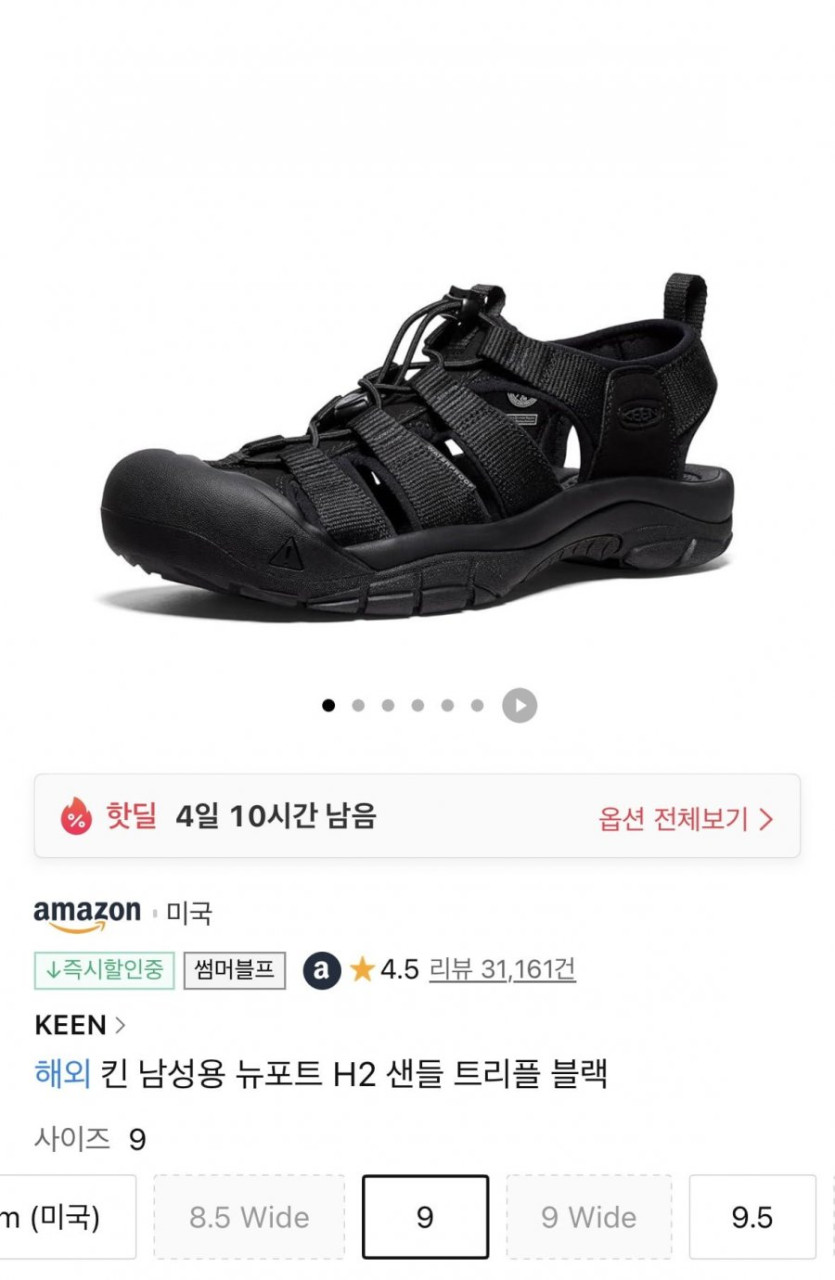Tap the orange star rating icon
The width and height of the screenshot is (835, 1280).
click(362, 969)
